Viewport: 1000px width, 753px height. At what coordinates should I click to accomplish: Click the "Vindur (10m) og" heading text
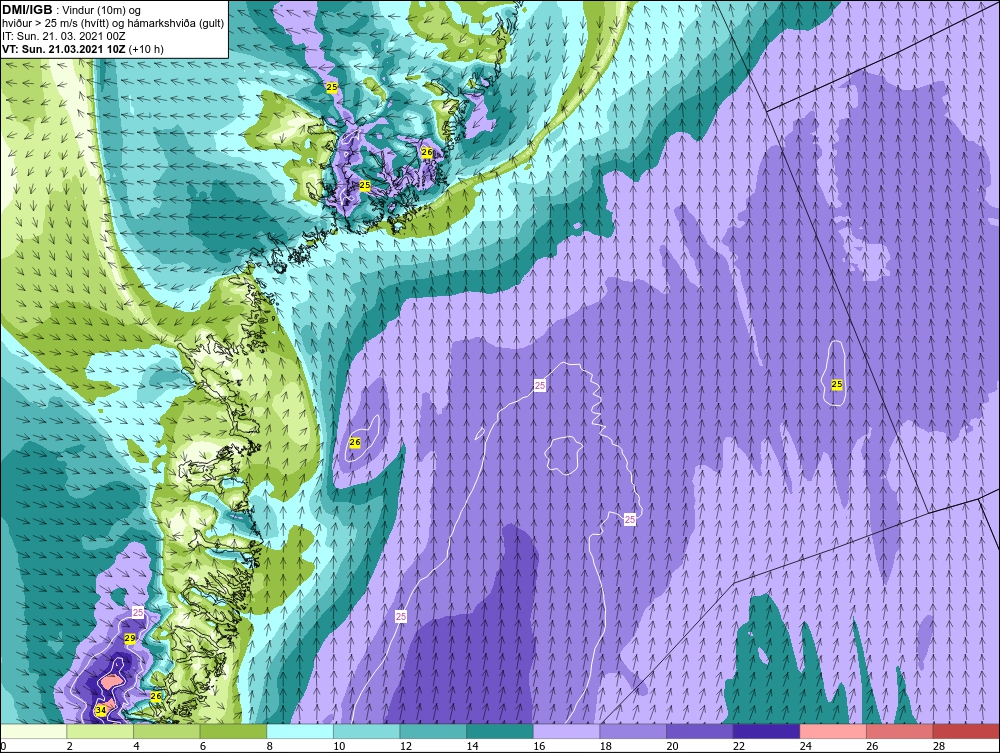click(x=103, y=10)
